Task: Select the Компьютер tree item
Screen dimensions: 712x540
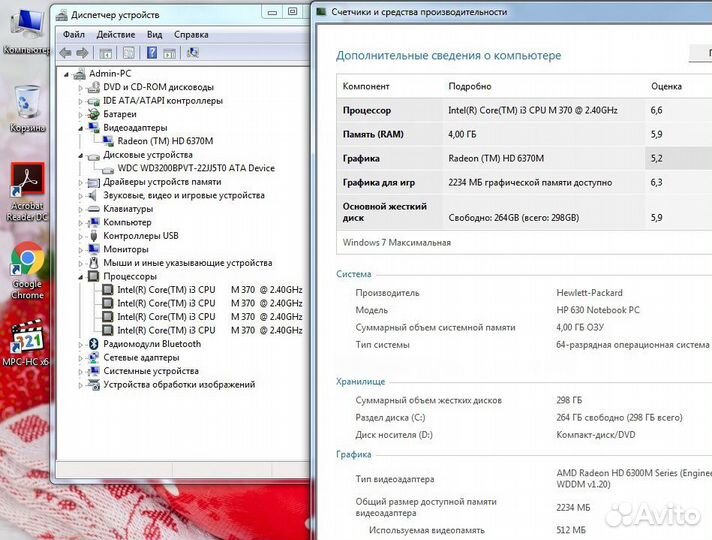Action: click(x=127, y=222)
